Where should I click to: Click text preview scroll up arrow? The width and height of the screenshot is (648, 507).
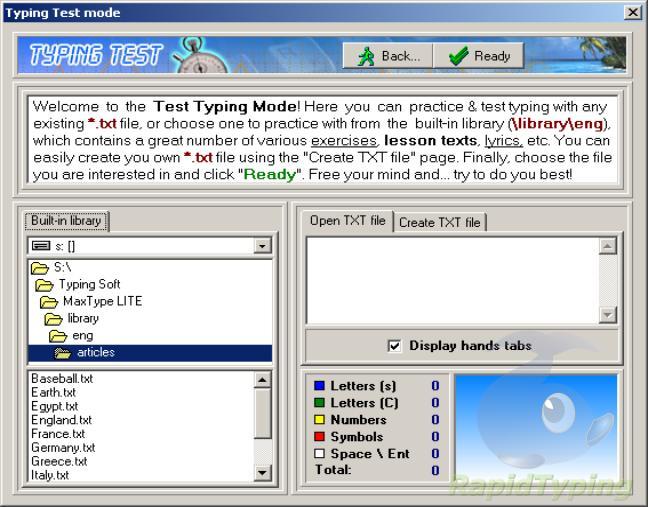pyautogui.click(x=608, y=246)
